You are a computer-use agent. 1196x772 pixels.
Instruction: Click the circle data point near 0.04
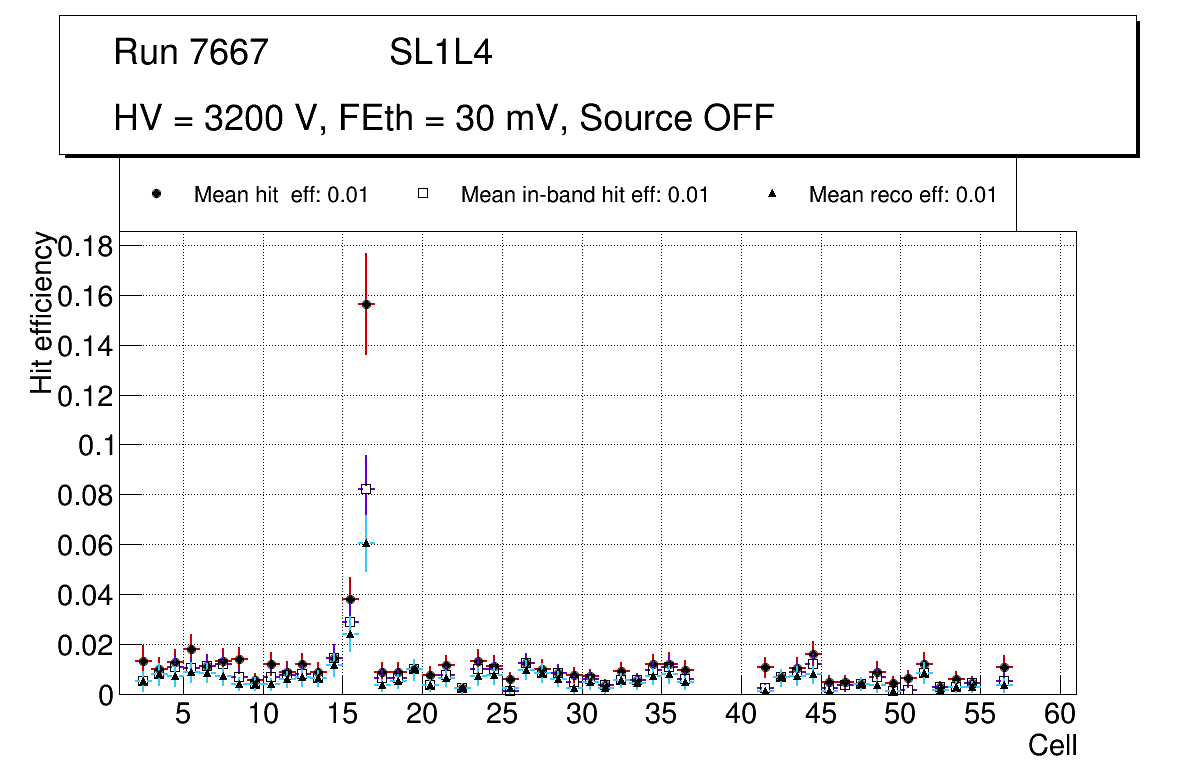pyautogui.click(x=350, y=599)
